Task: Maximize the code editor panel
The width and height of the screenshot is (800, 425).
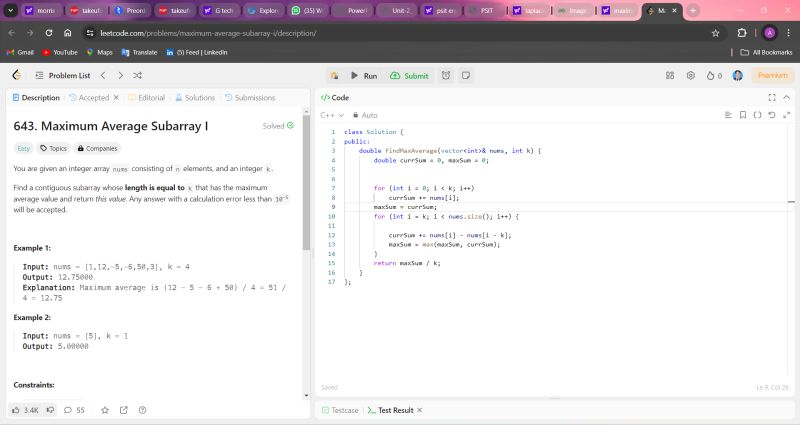Action: (771, 97)
